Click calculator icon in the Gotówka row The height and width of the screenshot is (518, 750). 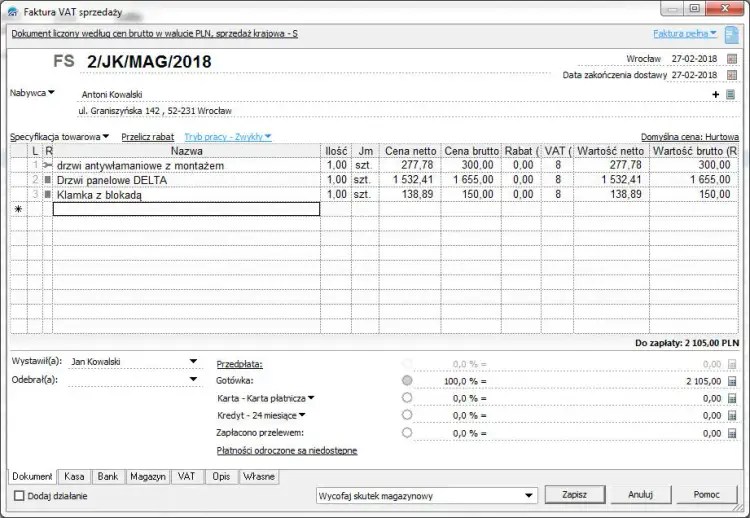[x=731, y=381]
